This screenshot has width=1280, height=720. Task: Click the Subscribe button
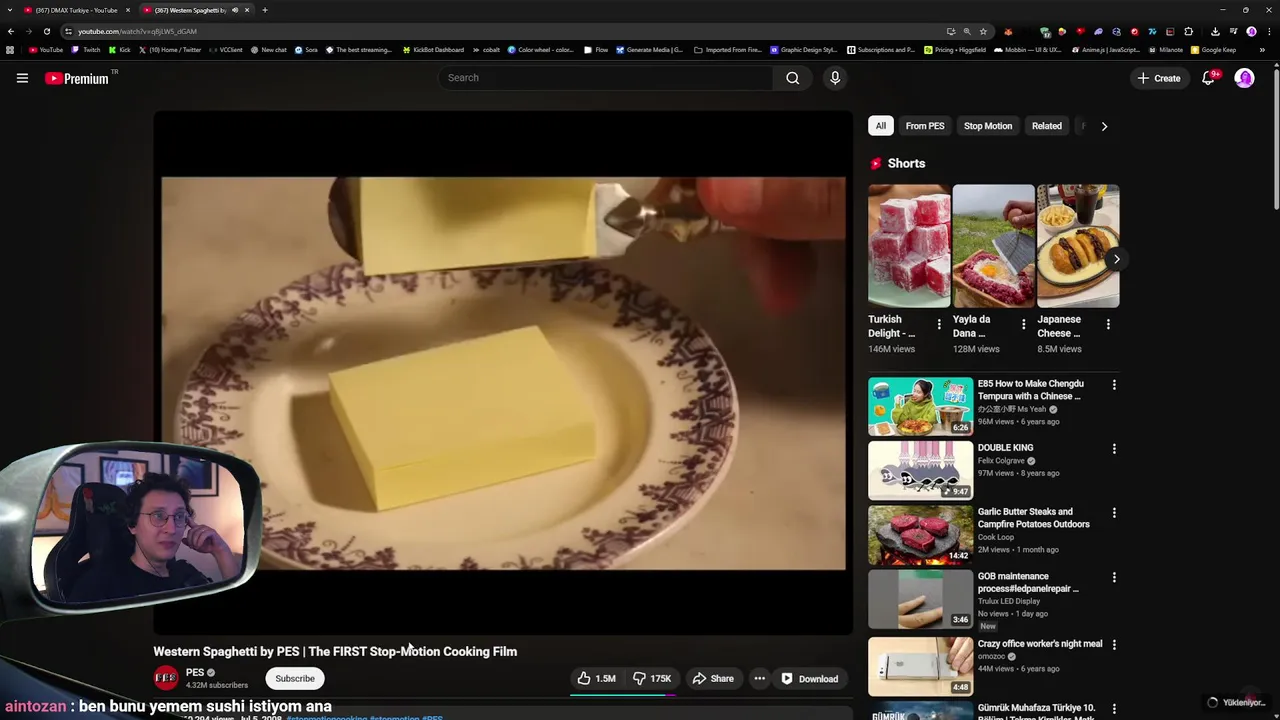(295, 678)
